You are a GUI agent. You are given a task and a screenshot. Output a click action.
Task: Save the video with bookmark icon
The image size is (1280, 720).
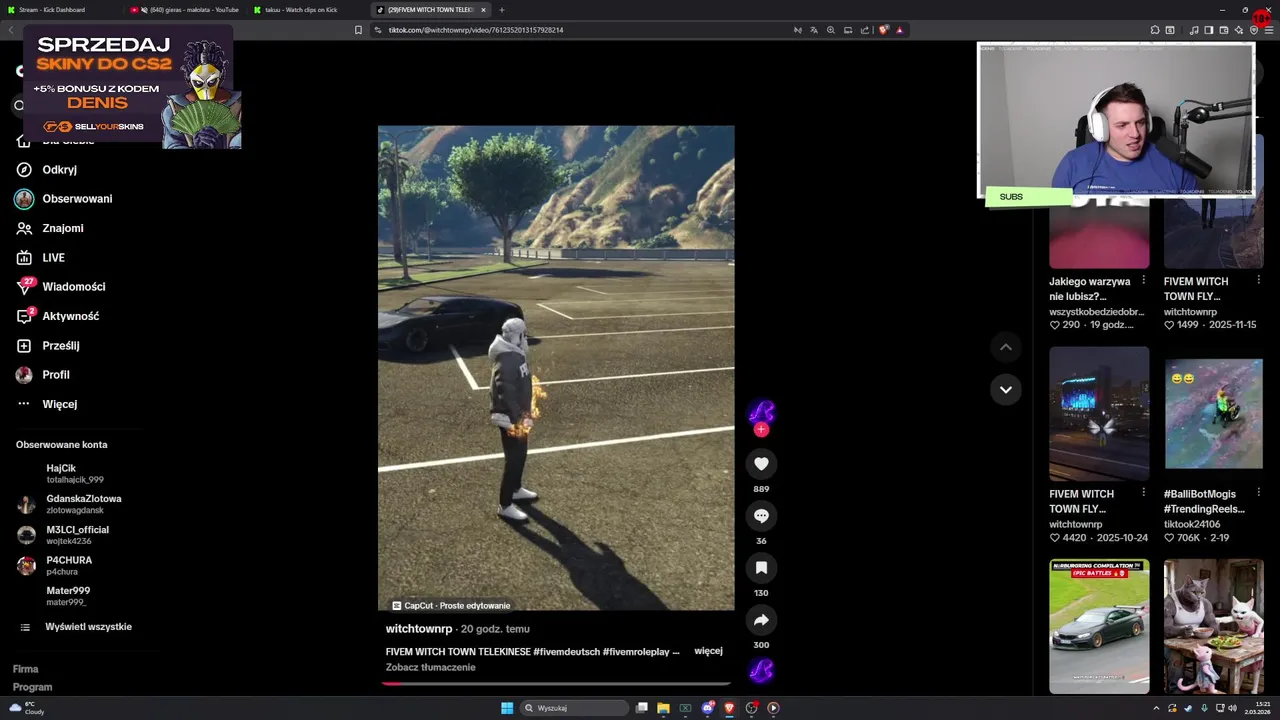[761, 568]
